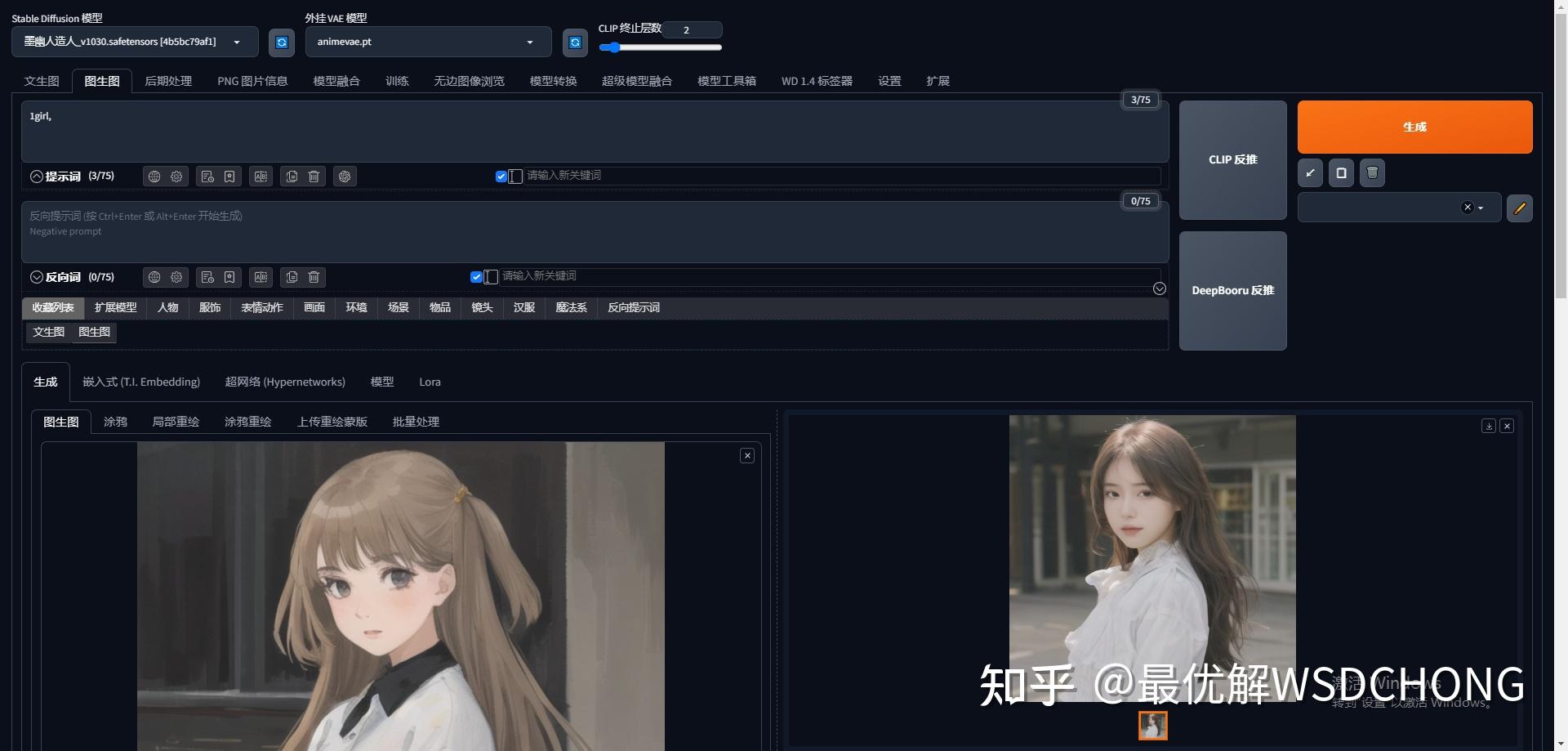Toggle the new keyword checkbox above the prompt list
Viewport: 1568px width, 751px height.
501,176
